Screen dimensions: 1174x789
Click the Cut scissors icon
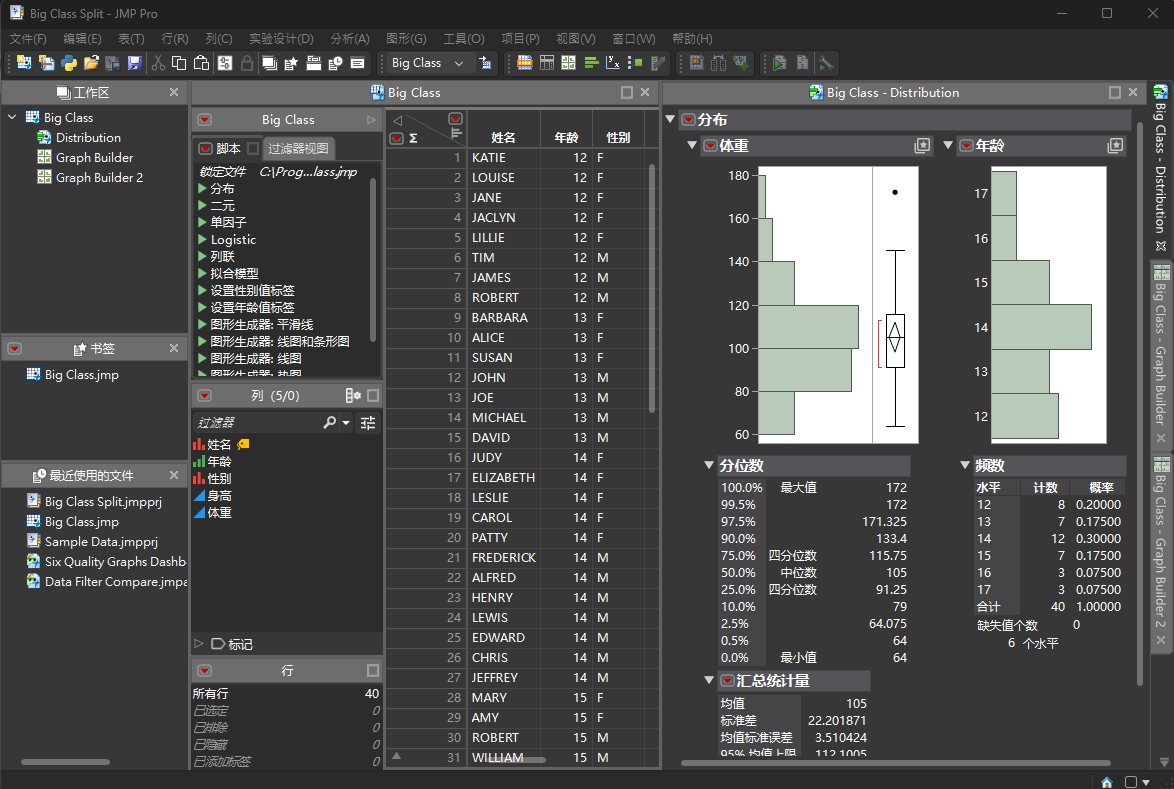pos(158,64)
